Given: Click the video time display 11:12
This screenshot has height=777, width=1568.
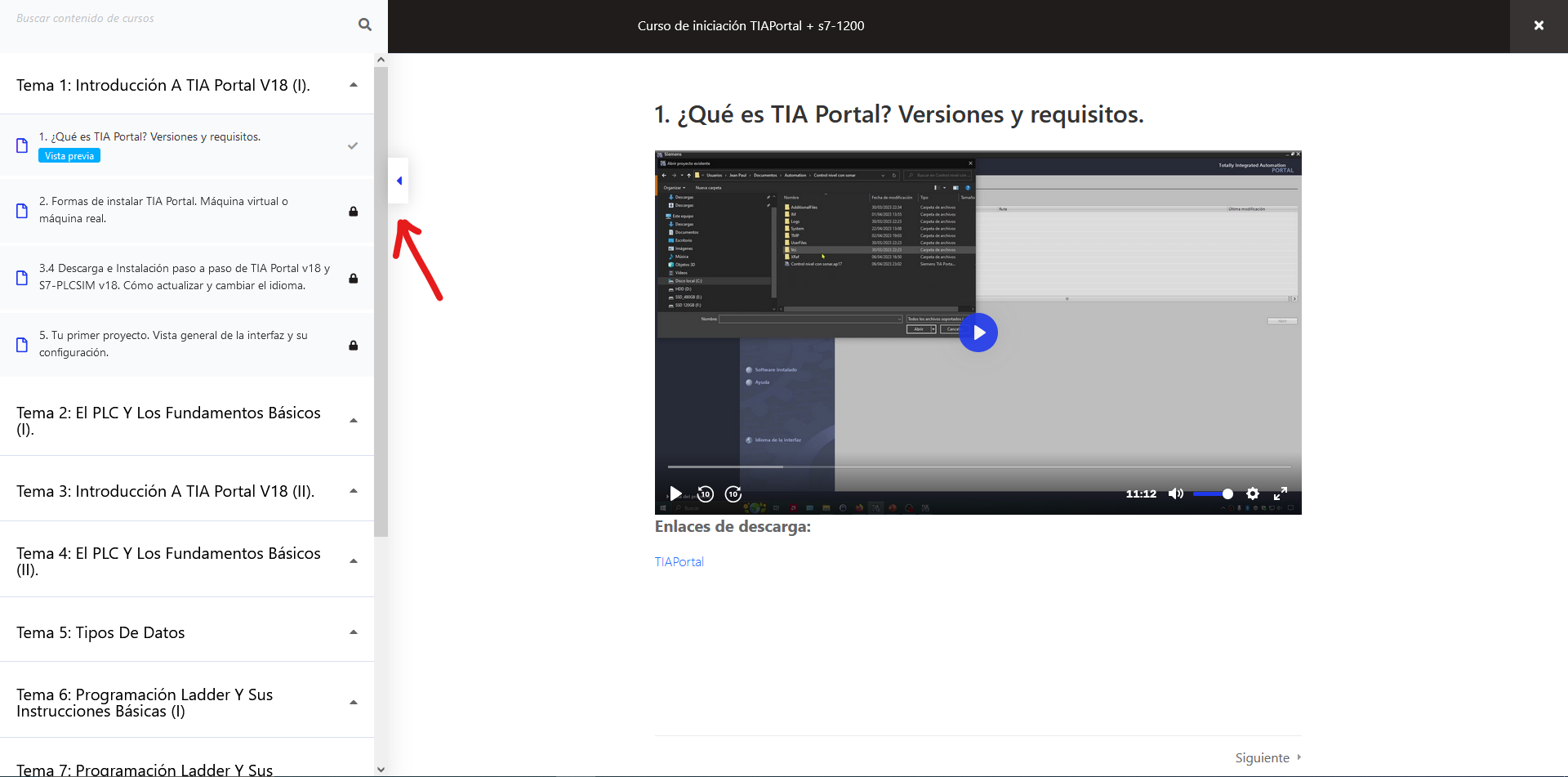Looking at the screenshot, I should tap(1141, 493).
